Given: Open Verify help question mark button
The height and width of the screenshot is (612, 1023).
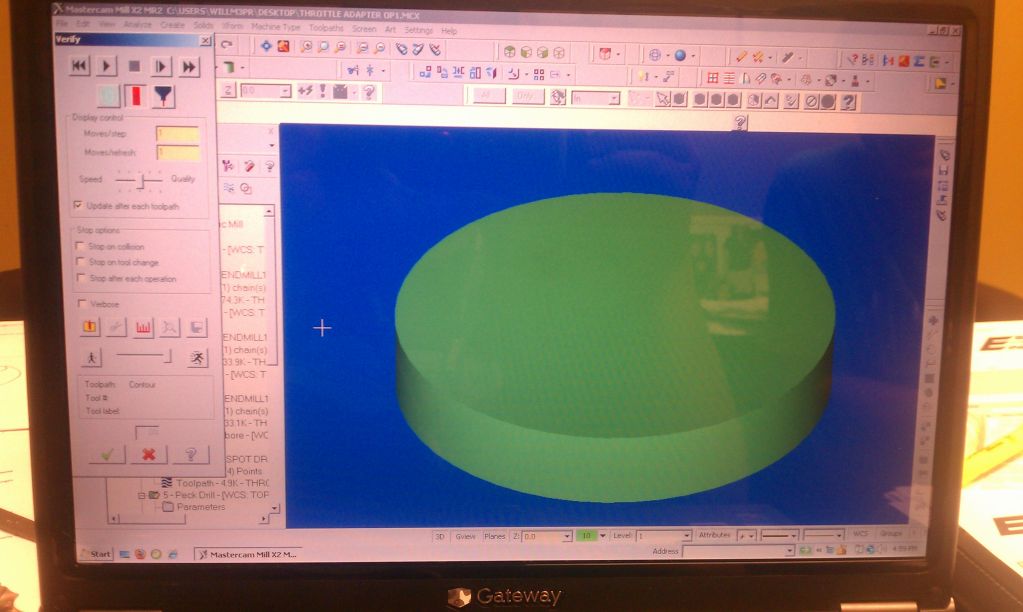Looking at the screenshot, I should tap(191, 454).
